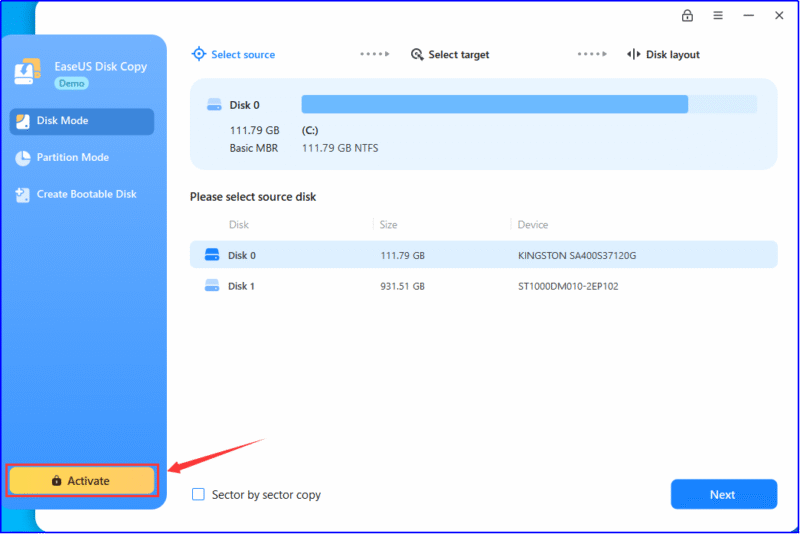Click the Basic MBR text
Image resolution: width=800 pixels, height=534 pixels.
254,148
